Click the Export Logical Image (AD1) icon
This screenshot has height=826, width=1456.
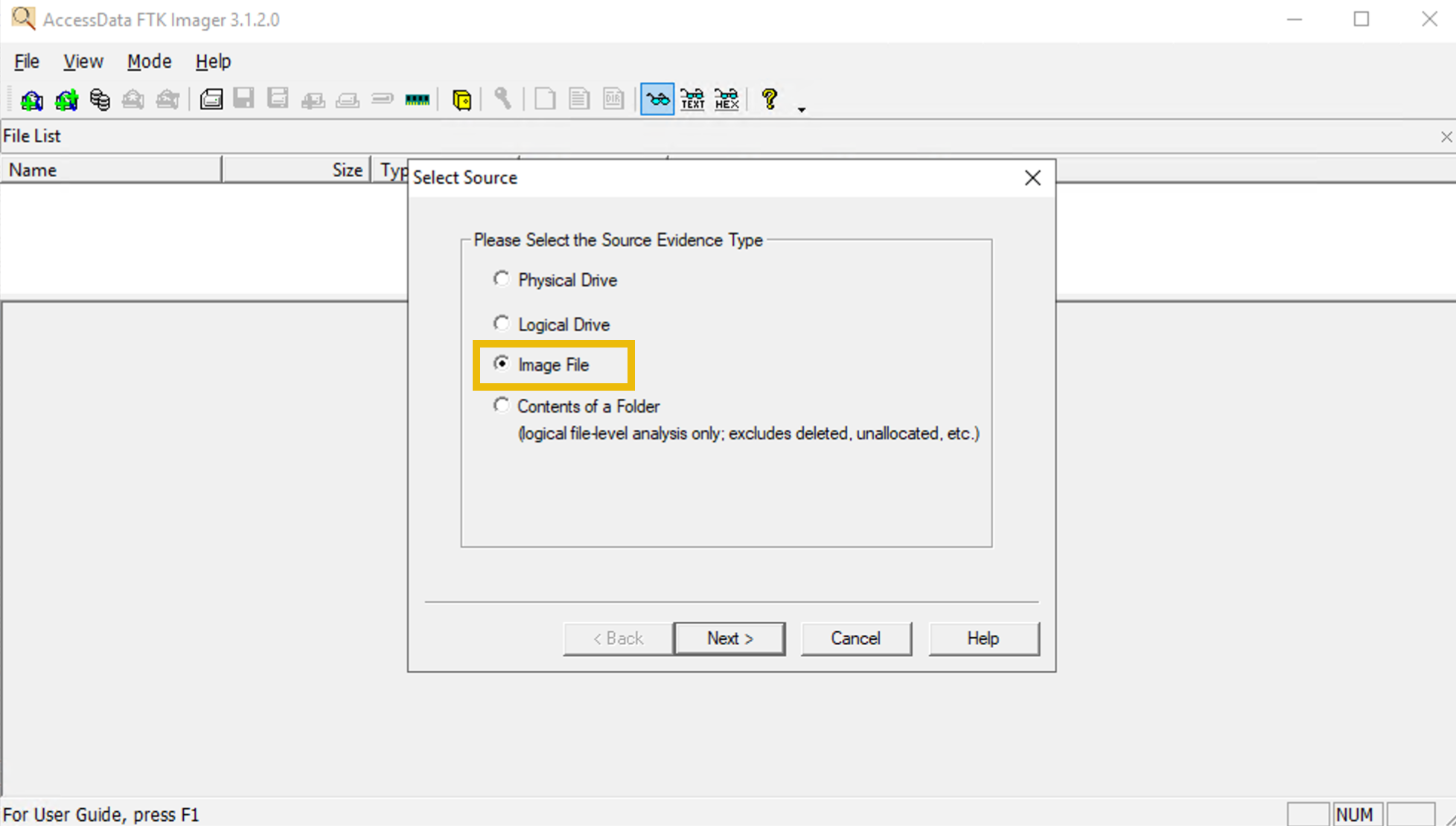[278, 99]
